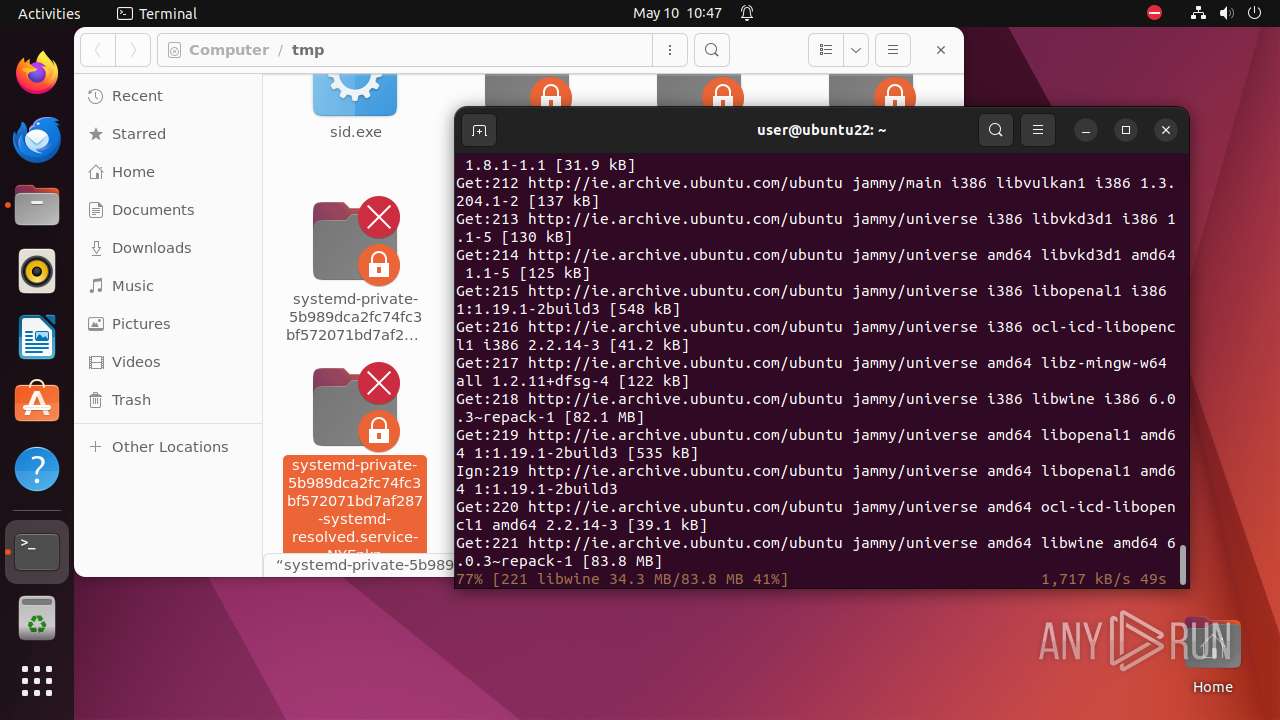Switch to Terminal via the dock icon
The height and width of the screenshot is (720, 1280).
[x=37, y=551]
